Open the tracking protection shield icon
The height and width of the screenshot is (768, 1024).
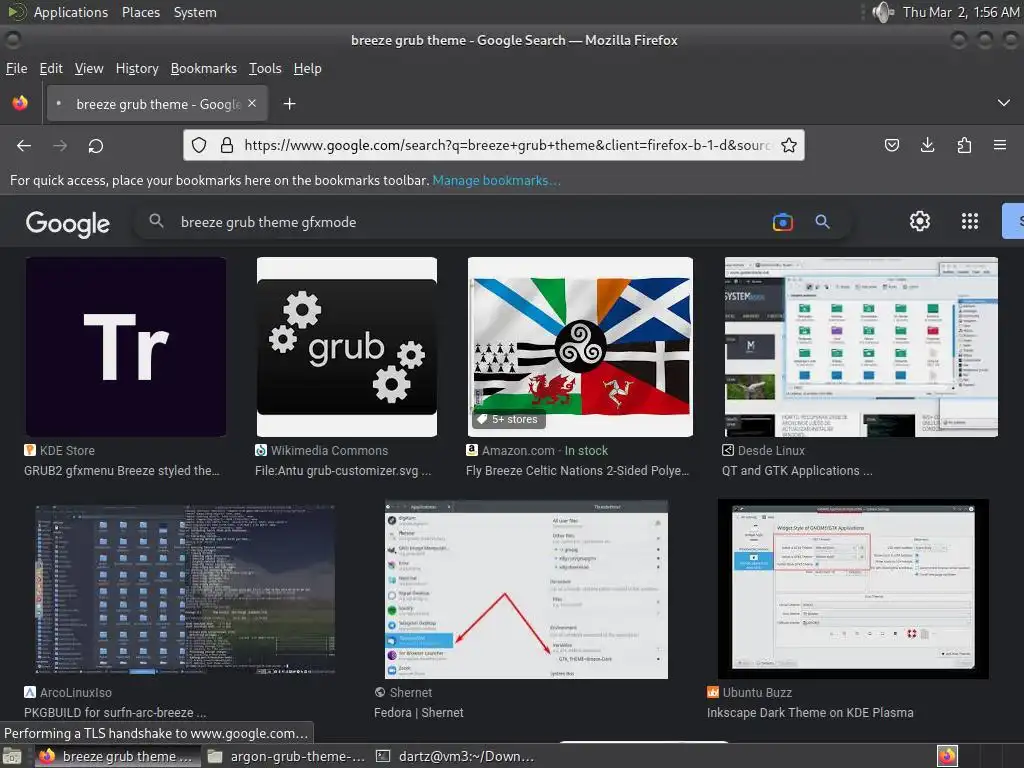[199, 145]
